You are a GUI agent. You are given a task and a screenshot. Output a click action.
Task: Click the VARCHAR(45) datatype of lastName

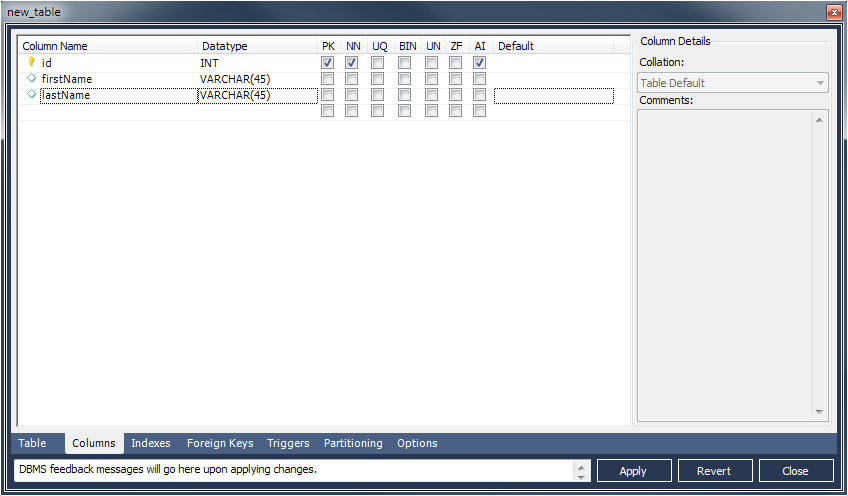coord(235,95)
